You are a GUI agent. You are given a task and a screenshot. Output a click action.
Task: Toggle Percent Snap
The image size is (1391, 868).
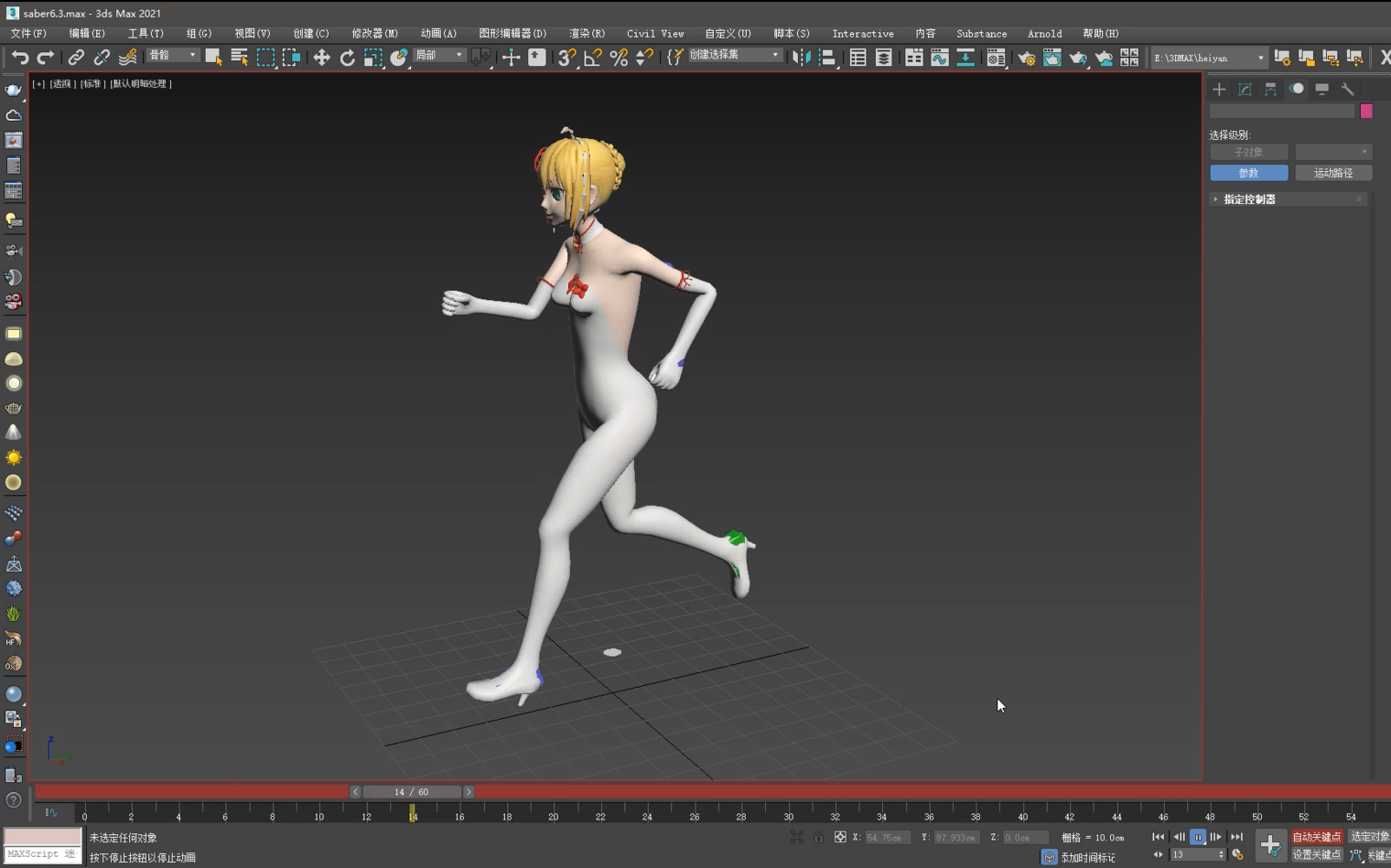tap(619, 58)
